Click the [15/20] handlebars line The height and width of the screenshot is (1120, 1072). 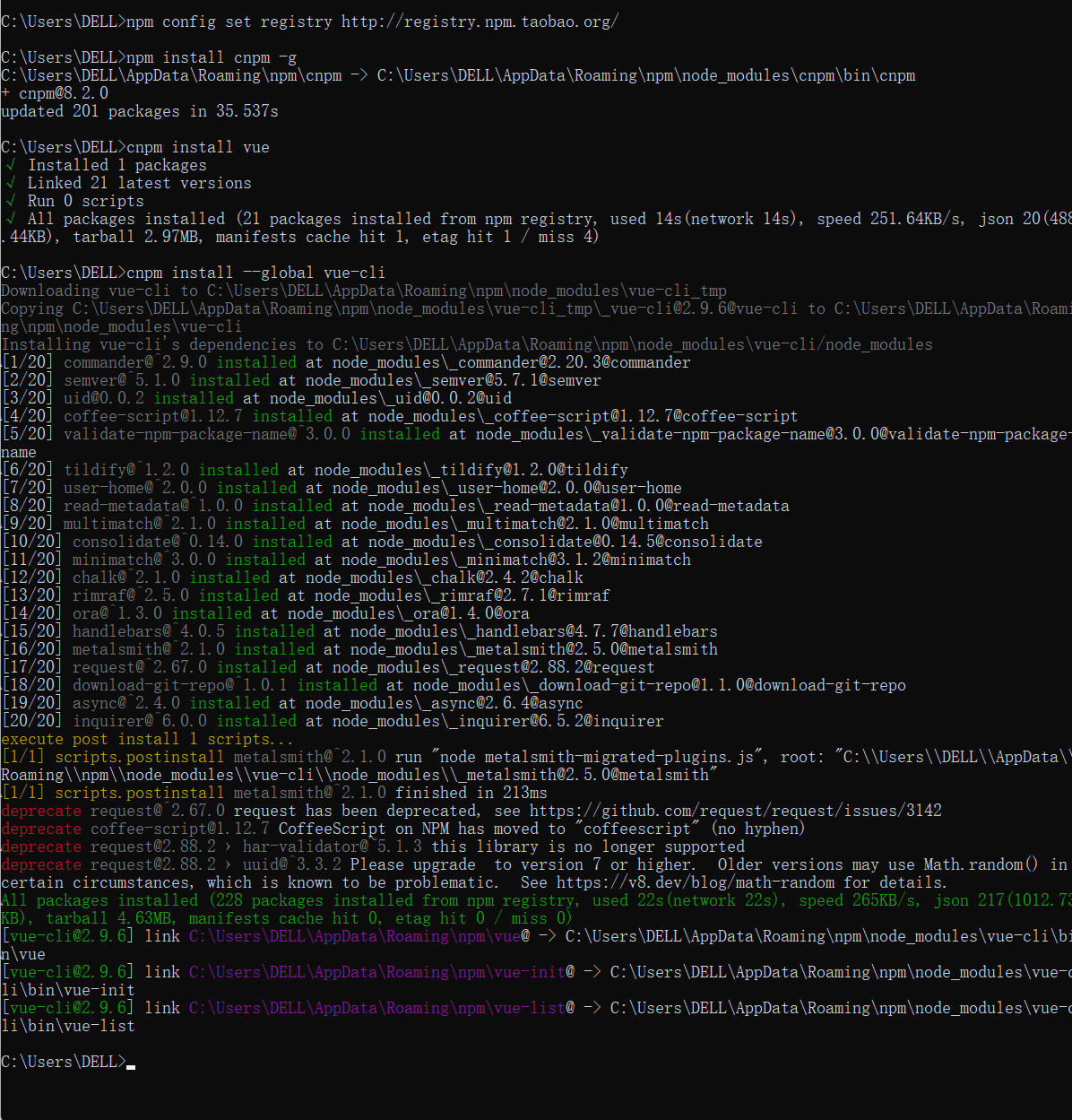(x=359, y=631)
